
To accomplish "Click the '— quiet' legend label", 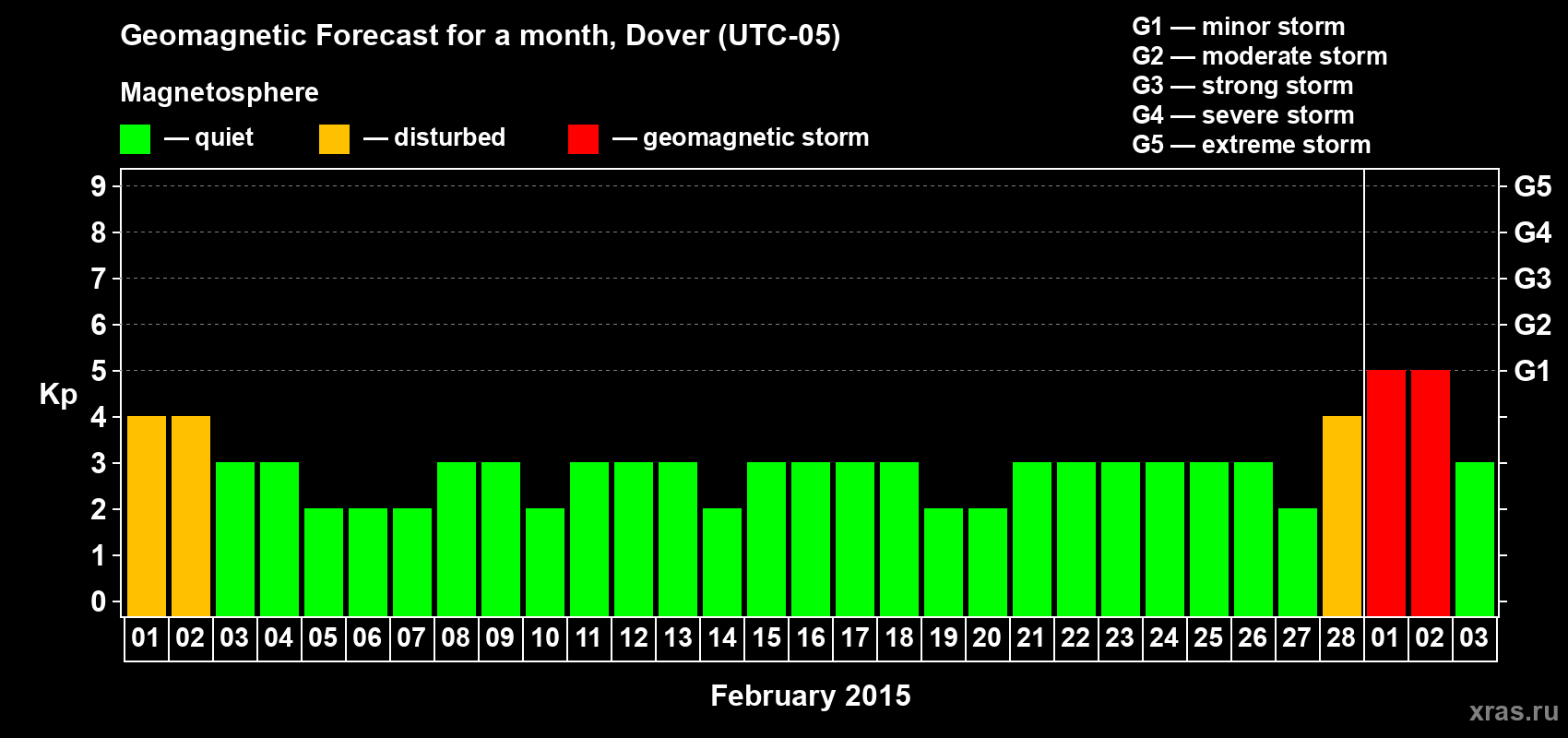I will pyautogui.click(x=208, y=137).
